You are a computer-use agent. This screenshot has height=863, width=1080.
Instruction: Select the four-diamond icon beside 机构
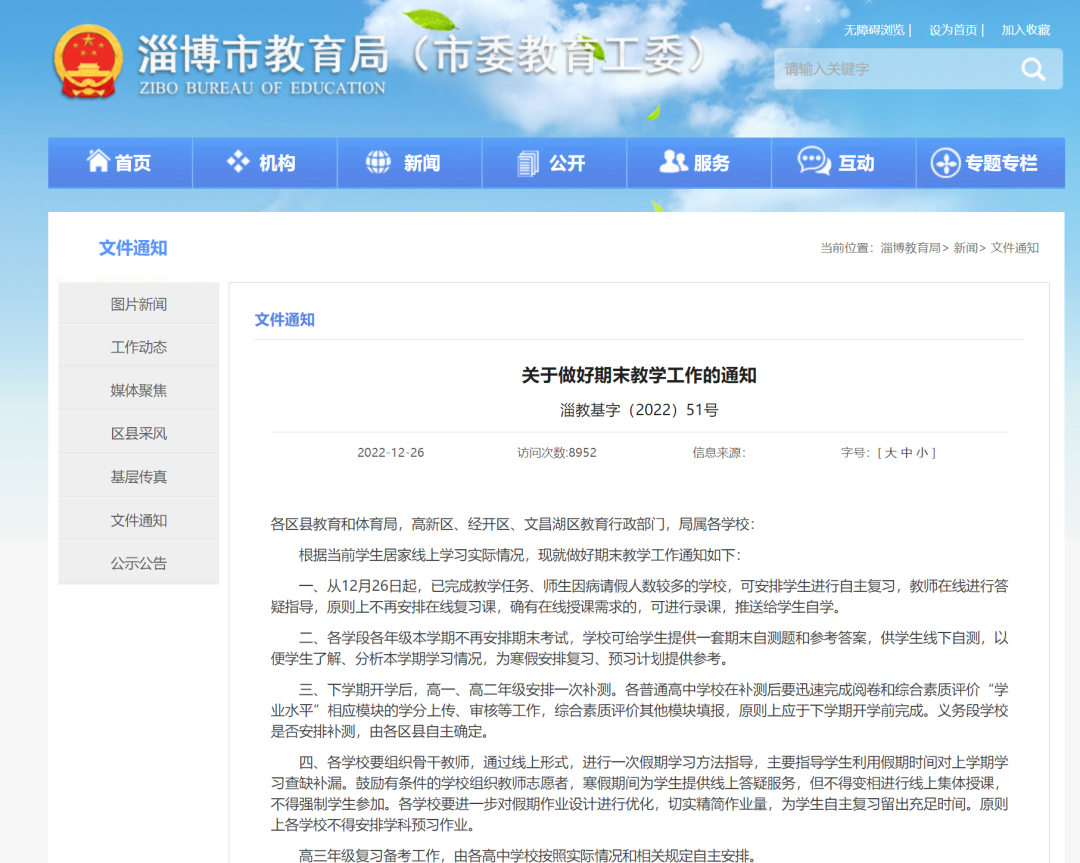point(238,161)
